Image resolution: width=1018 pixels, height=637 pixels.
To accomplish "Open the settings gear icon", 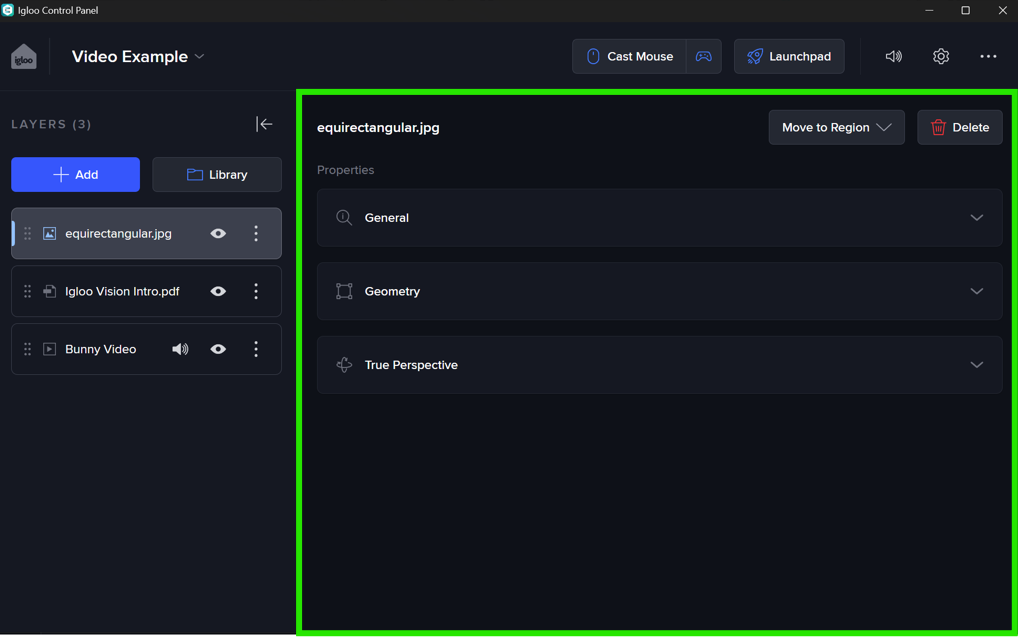I will (x=941, y=57).
